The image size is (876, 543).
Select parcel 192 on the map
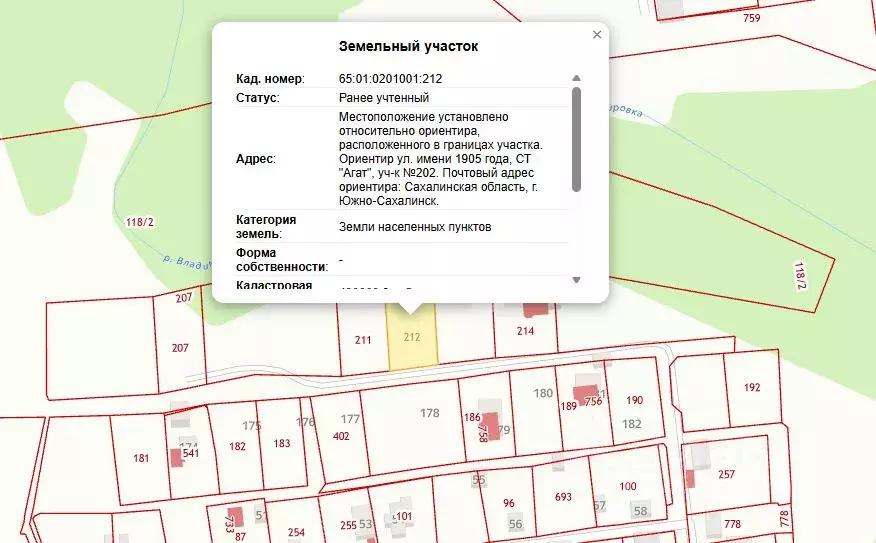752,387
